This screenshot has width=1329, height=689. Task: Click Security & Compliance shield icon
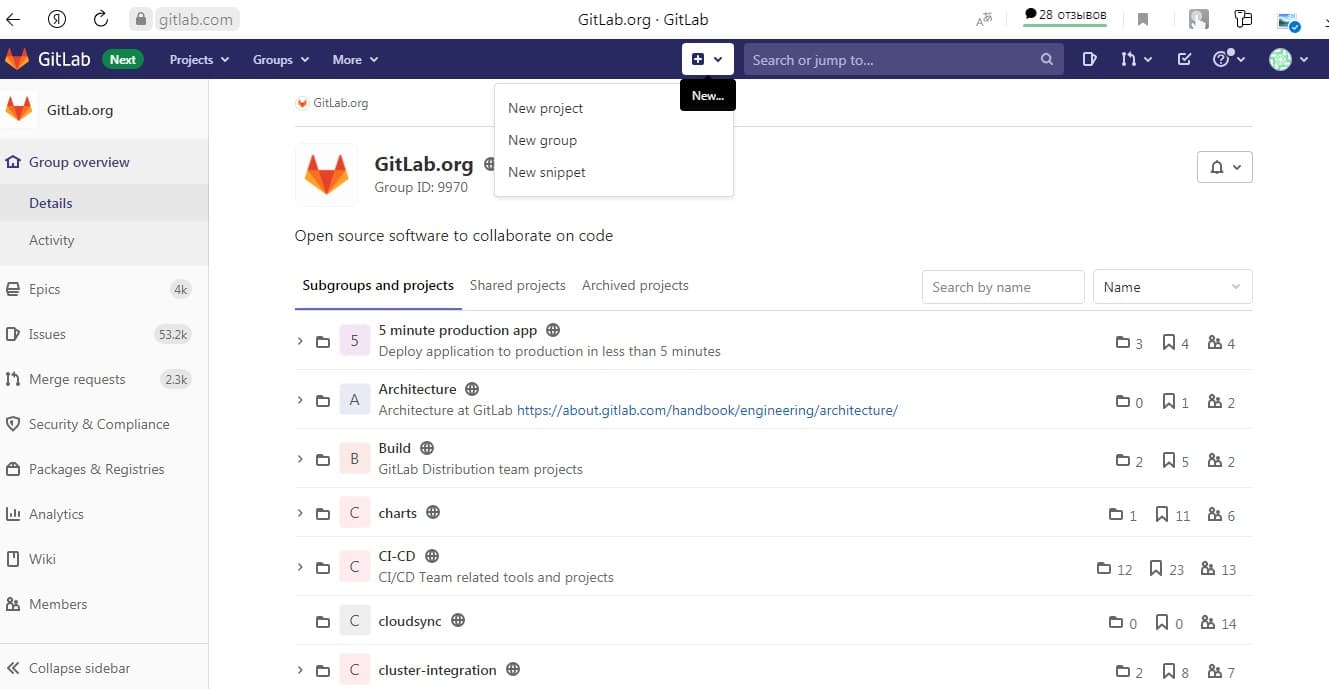13,424
